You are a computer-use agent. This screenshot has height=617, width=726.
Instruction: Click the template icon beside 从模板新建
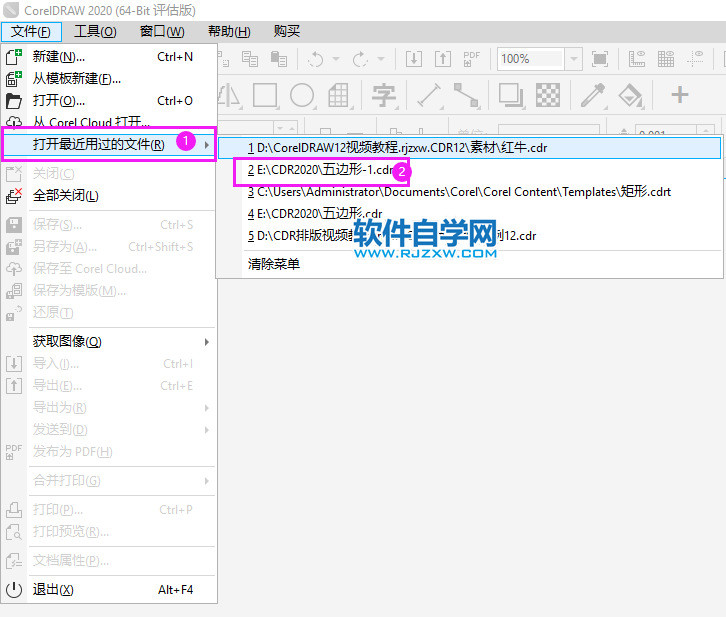click(13, 79)
